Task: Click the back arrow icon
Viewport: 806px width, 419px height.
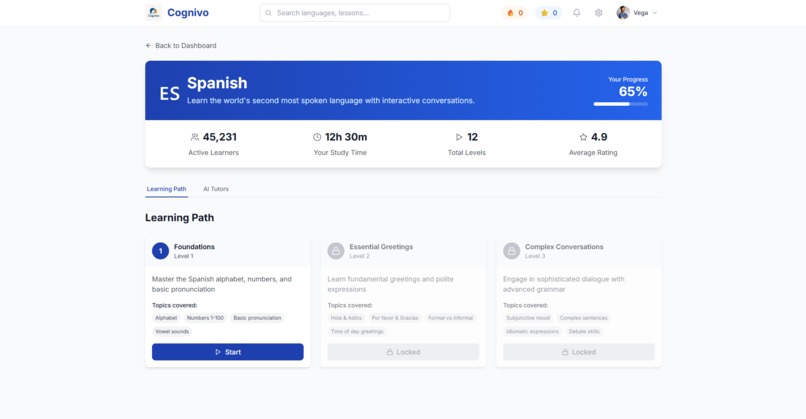Action: pyautogui.click(x=149, y=45)
